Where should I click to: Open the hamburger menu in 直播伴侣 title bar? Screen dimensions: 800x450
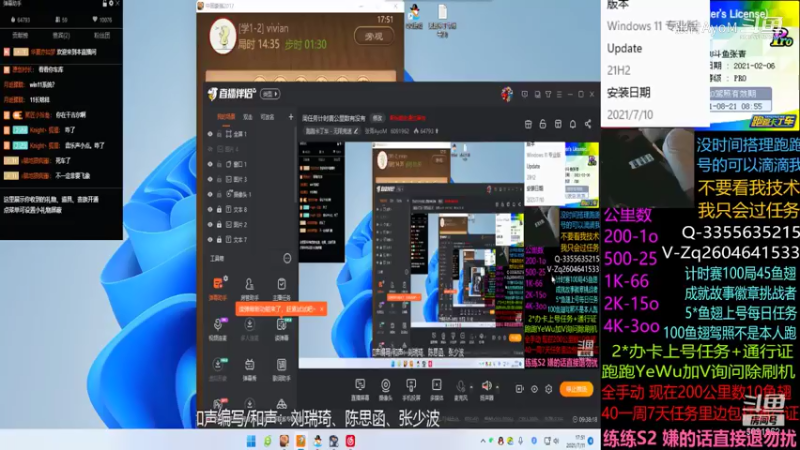point(559,94)
